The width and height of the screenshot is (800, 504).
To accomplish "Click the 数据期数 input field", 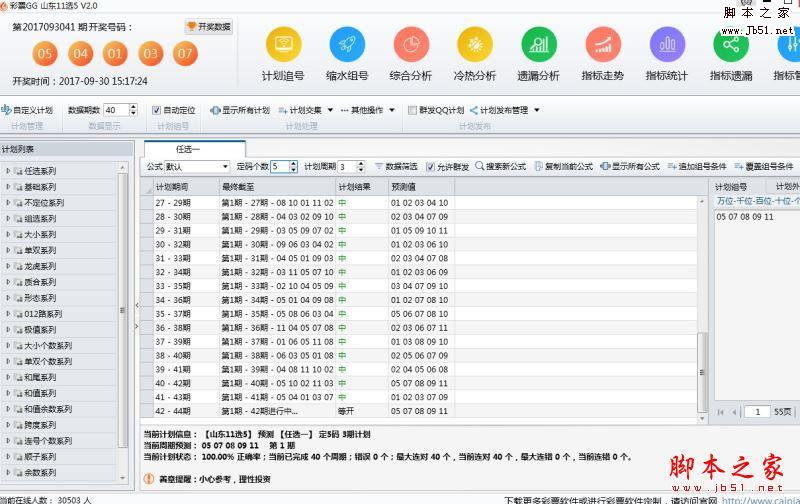I will [x=115, y=110].
